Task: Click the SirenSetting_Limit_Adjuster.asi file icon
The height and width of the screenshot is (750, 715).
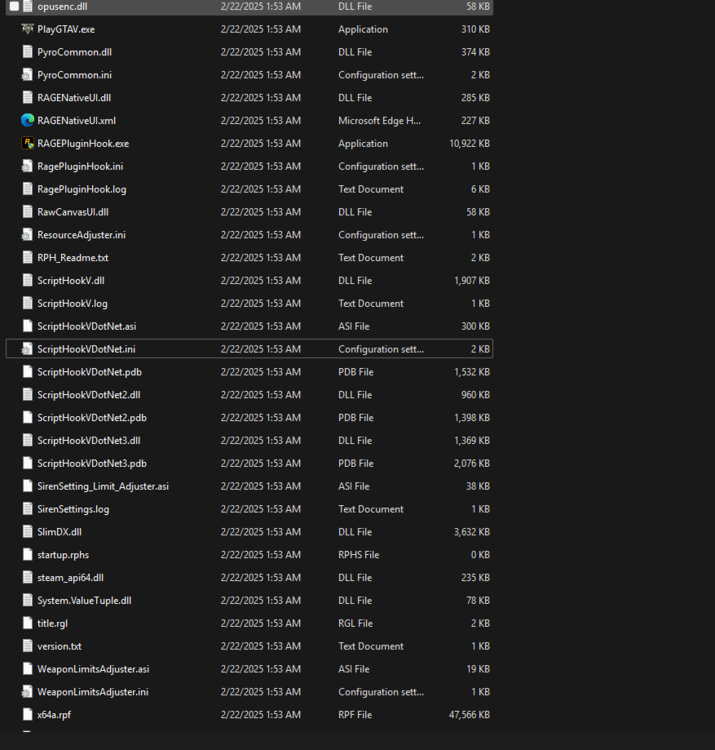Action: [x=28, y=486]
